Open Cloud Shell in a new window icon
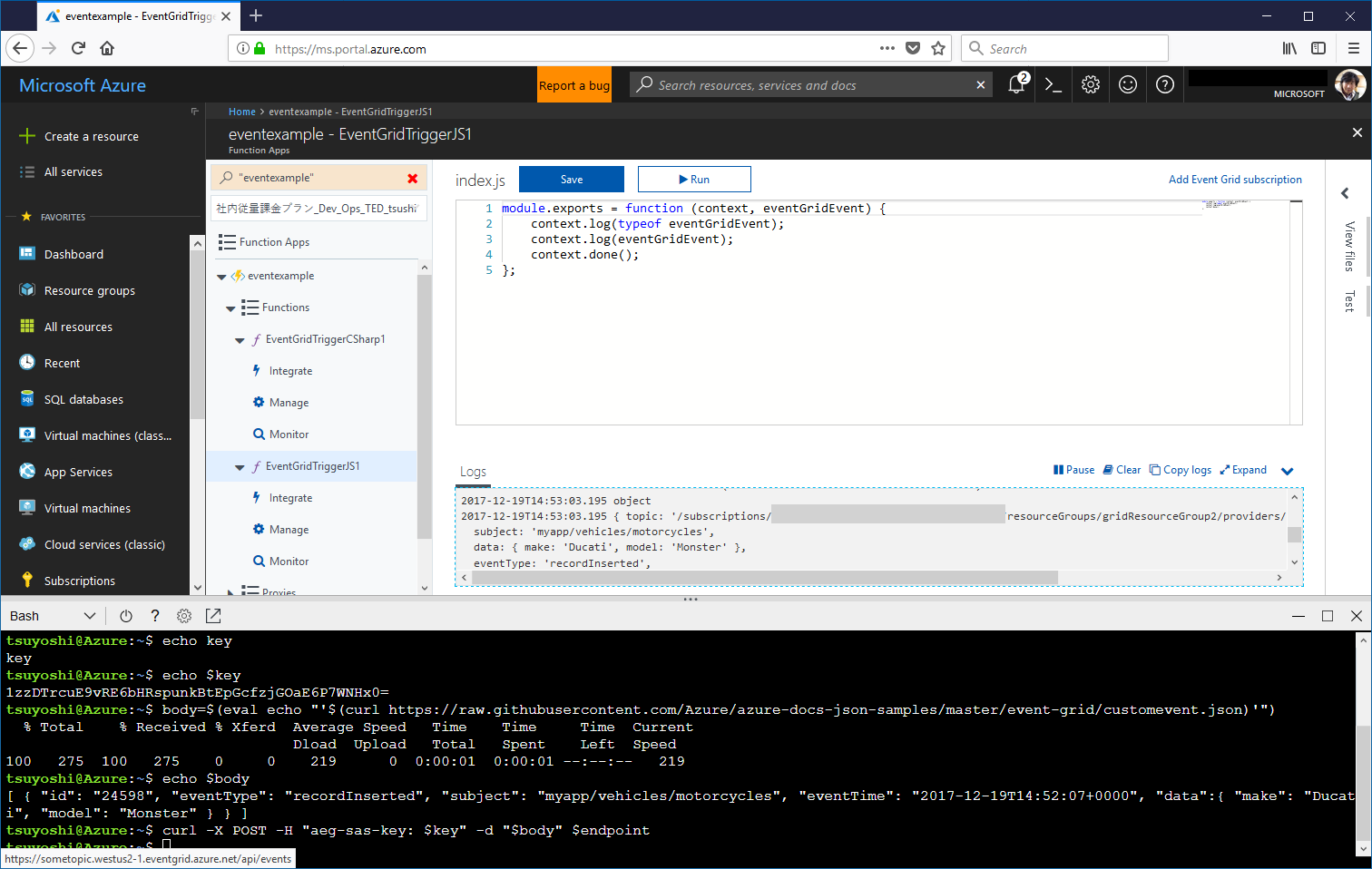The height and width of the screenshot is (869, 1372). coord(213,616)
